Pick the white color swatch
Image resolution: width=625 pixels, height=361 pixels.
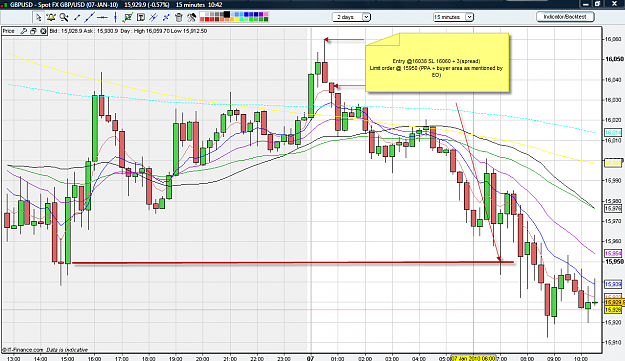[202, 15]
